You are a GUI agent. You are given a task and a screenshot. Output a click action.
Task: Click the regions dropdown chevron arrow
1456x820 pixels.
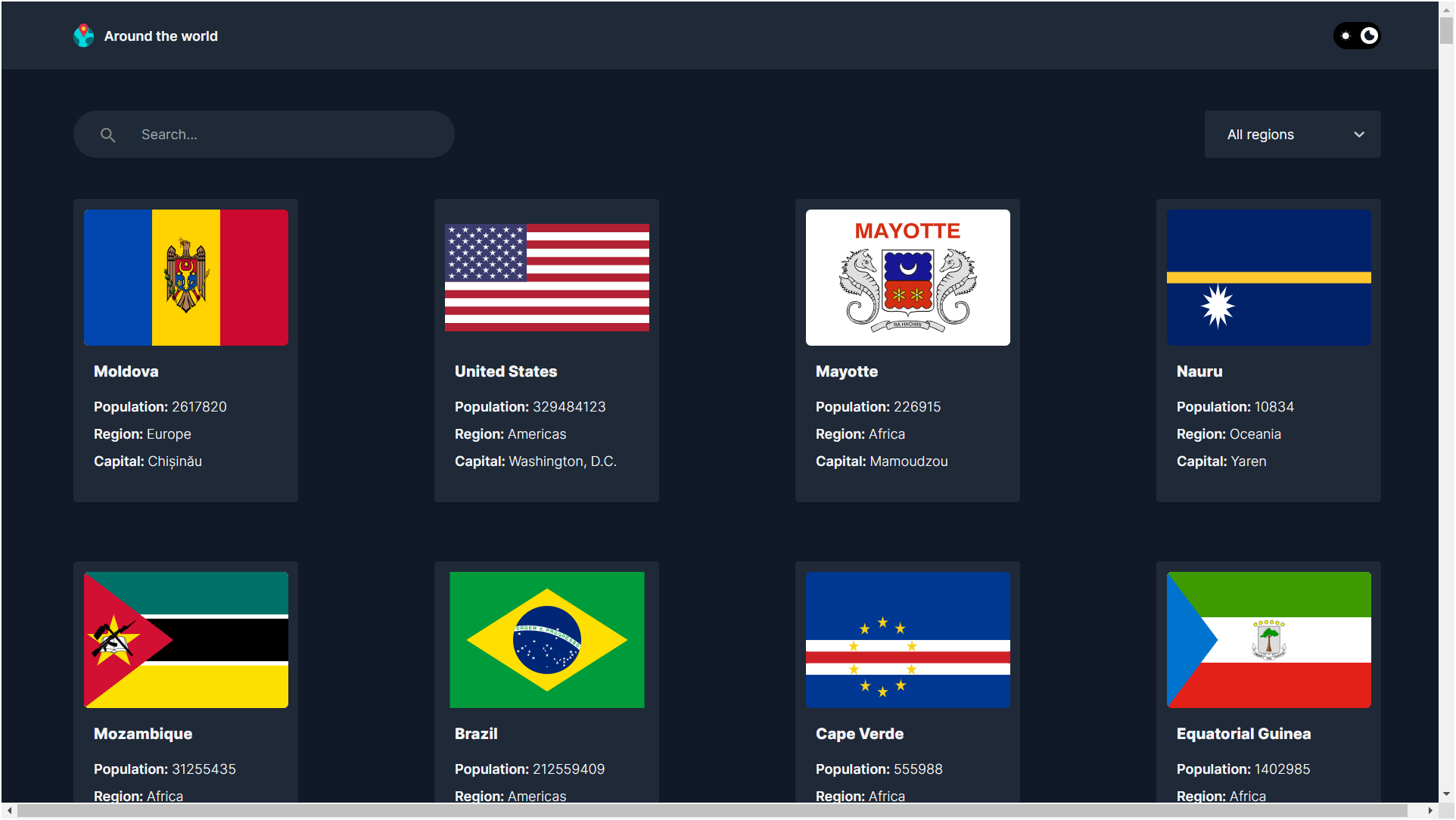click(1359, 135)
